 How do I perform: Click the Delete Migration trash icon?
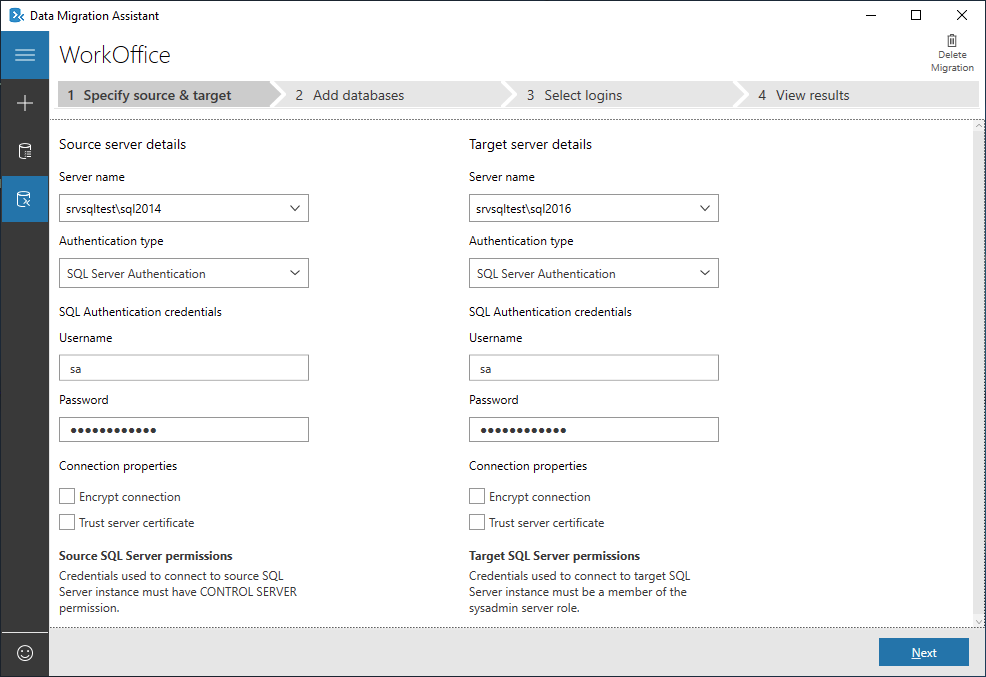pyautogui.click(x=951, y=41)
